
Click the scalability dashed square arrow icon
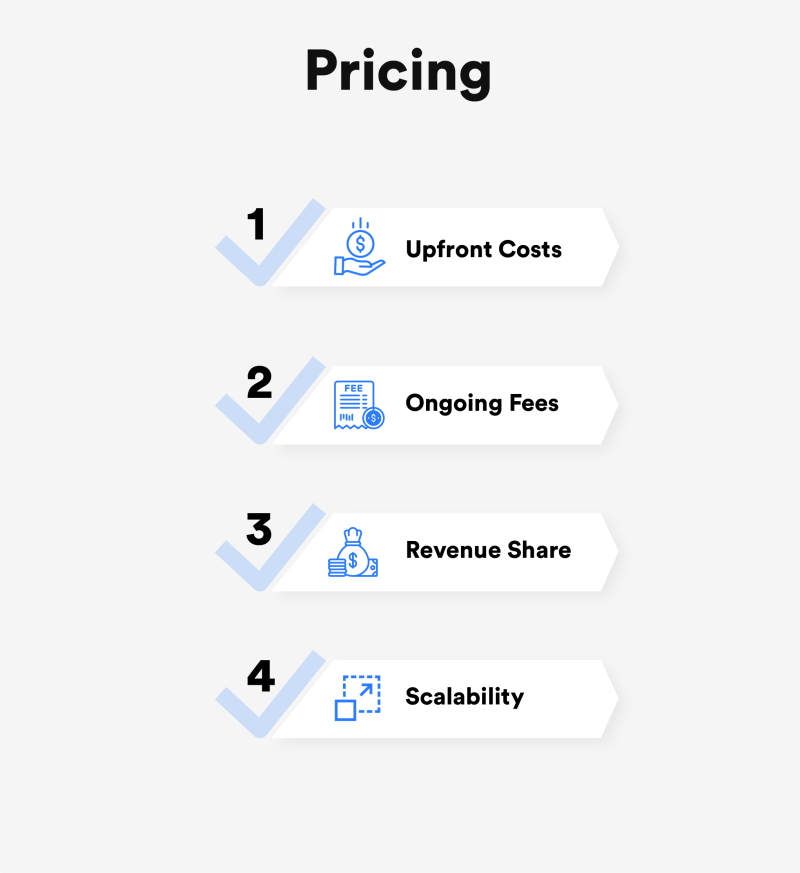tap(357, 698)
